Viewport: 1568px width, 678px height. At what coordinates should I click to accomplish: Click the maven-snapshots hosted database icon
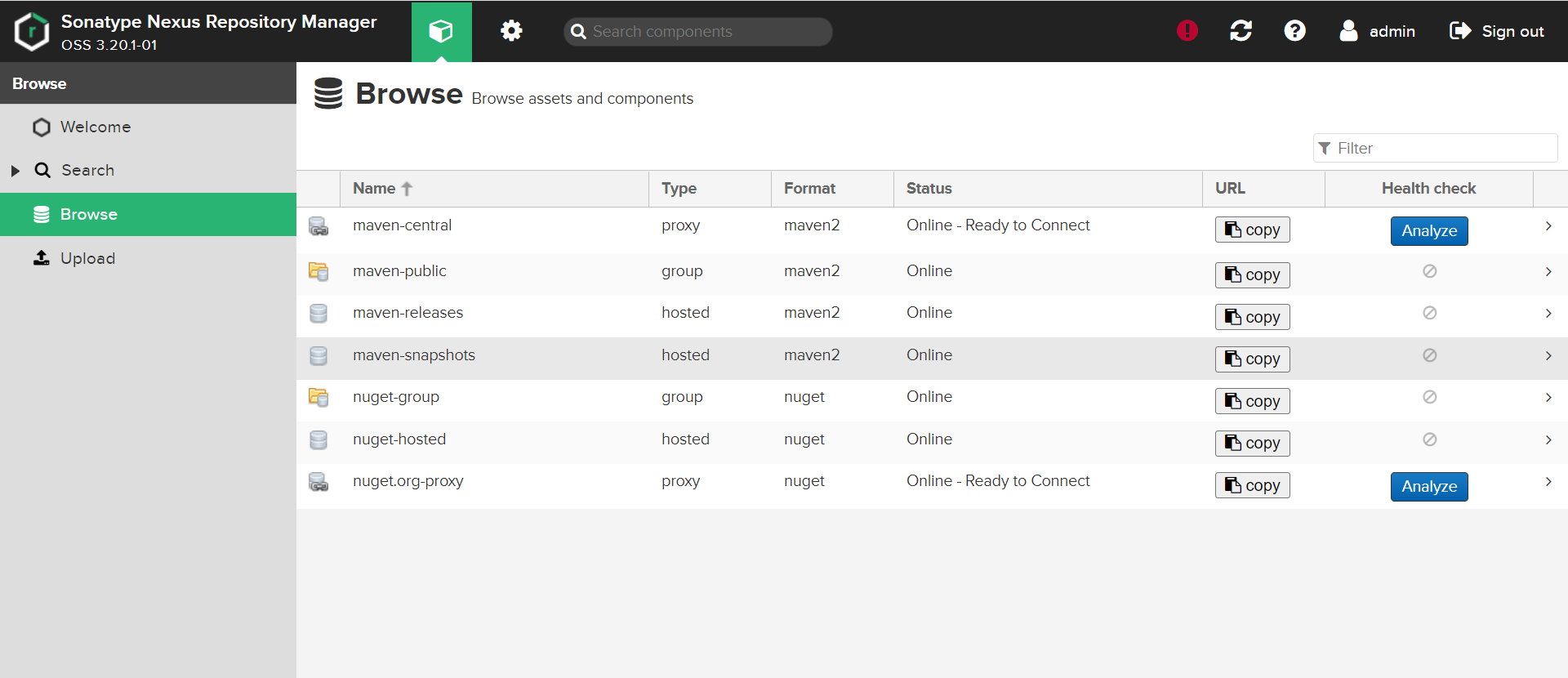coord(318,356)
